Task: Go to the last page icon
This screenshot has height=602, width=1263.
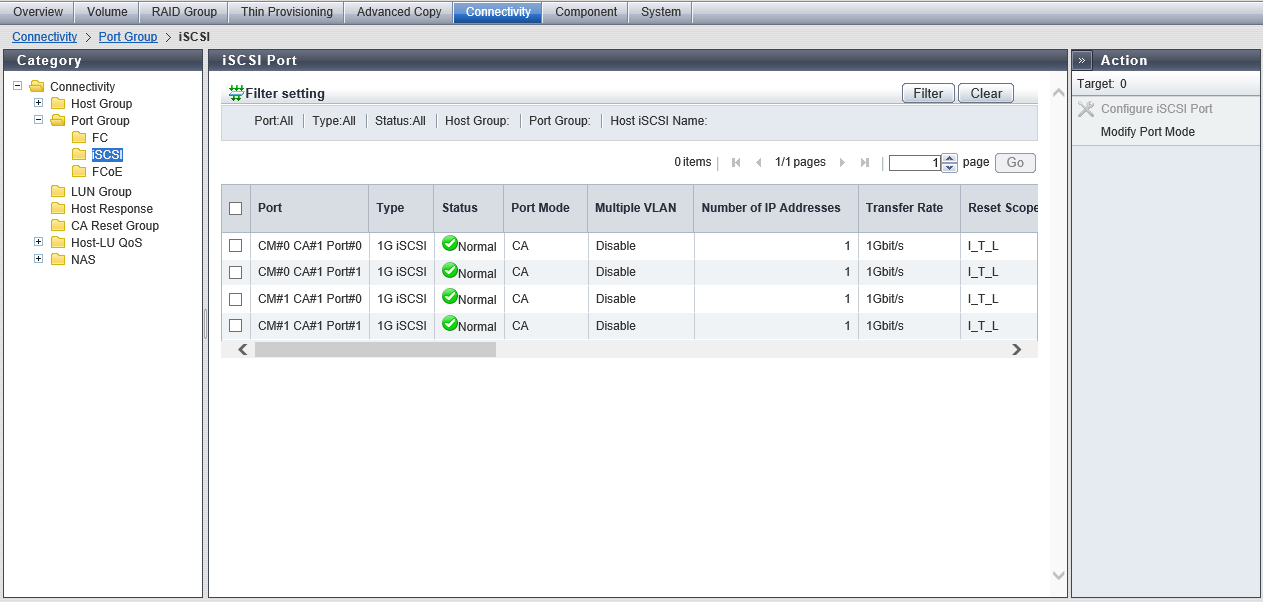Action: 865,162
